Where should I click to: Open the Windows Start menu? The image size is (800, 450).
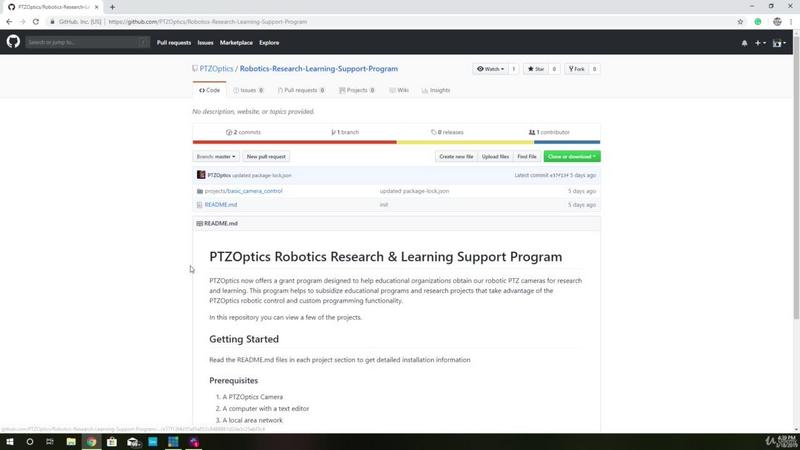[x=10, y=442]
